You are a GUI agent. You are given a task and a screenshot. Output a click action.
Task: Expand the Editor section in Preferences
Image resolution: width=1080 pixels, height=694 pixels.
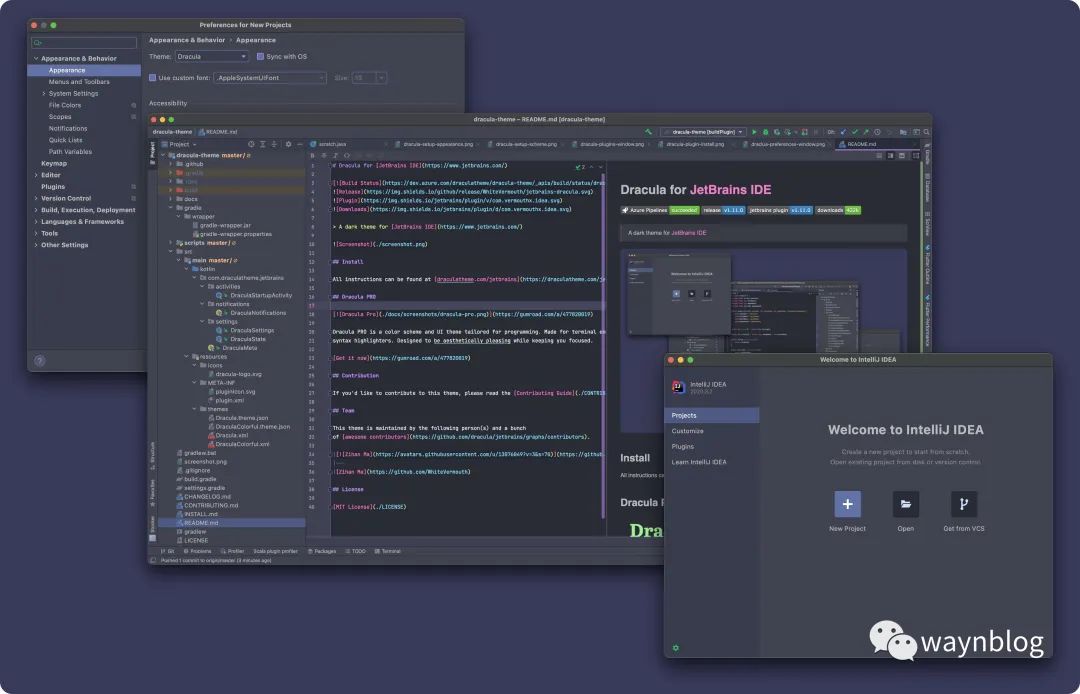[36, 175]
